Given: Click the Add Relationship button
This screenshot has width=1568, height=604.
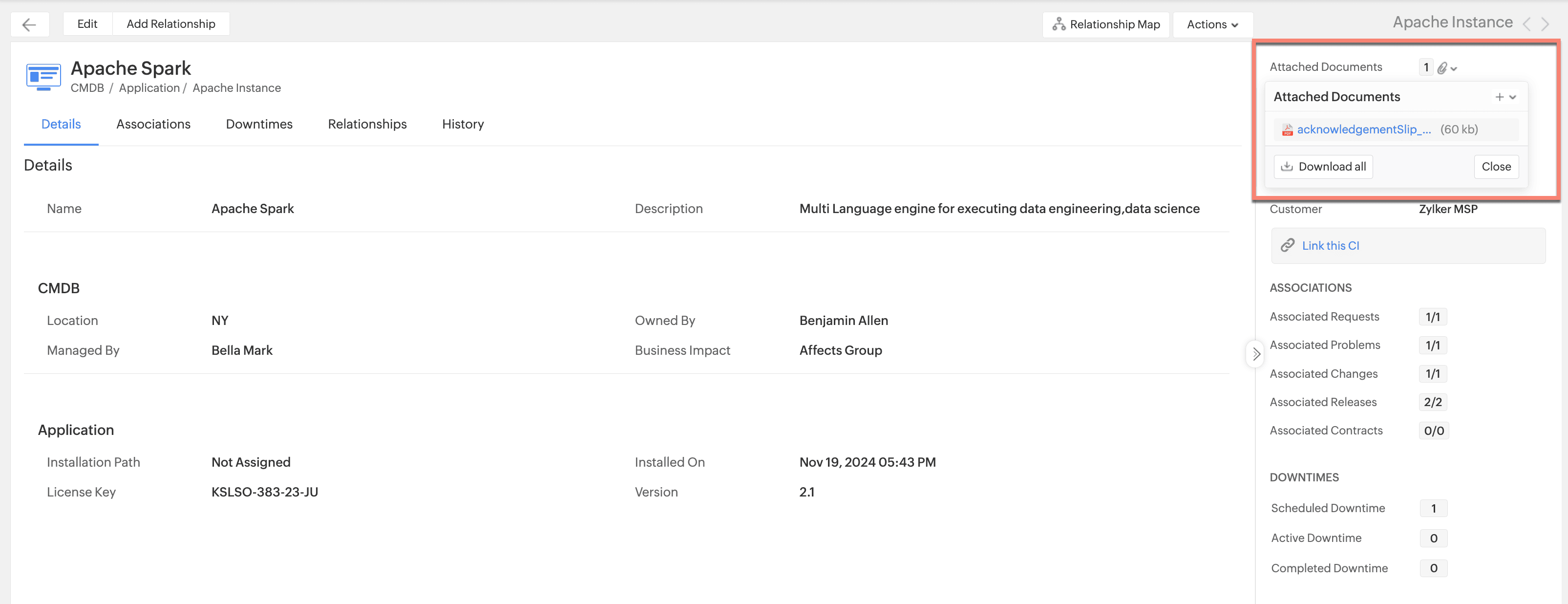Looking at the screenshot, I should click(171, 24).
